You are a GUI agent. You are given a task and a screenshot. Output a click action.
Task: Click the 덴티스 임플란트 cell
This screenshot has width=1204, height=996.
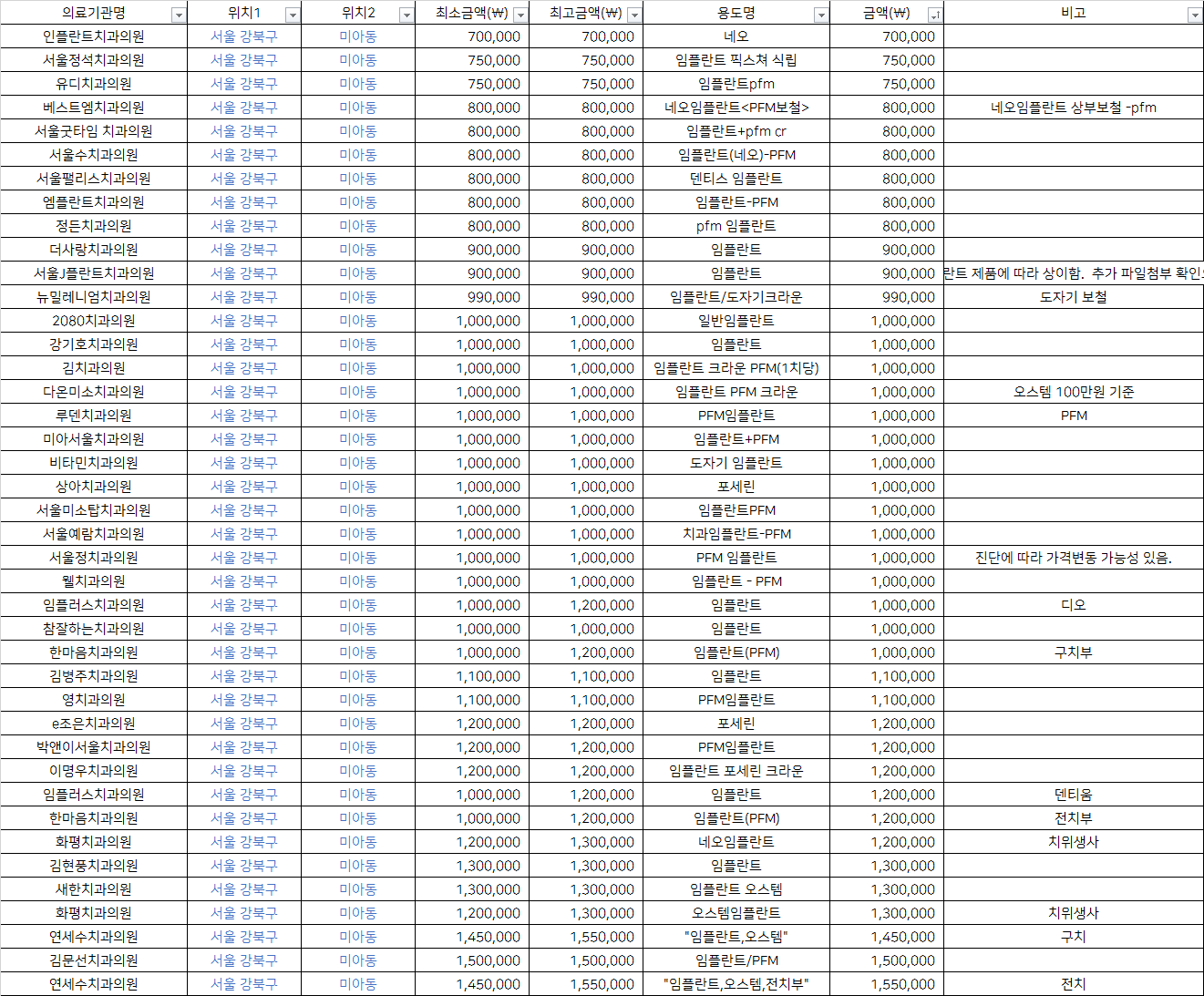(736, 179)
